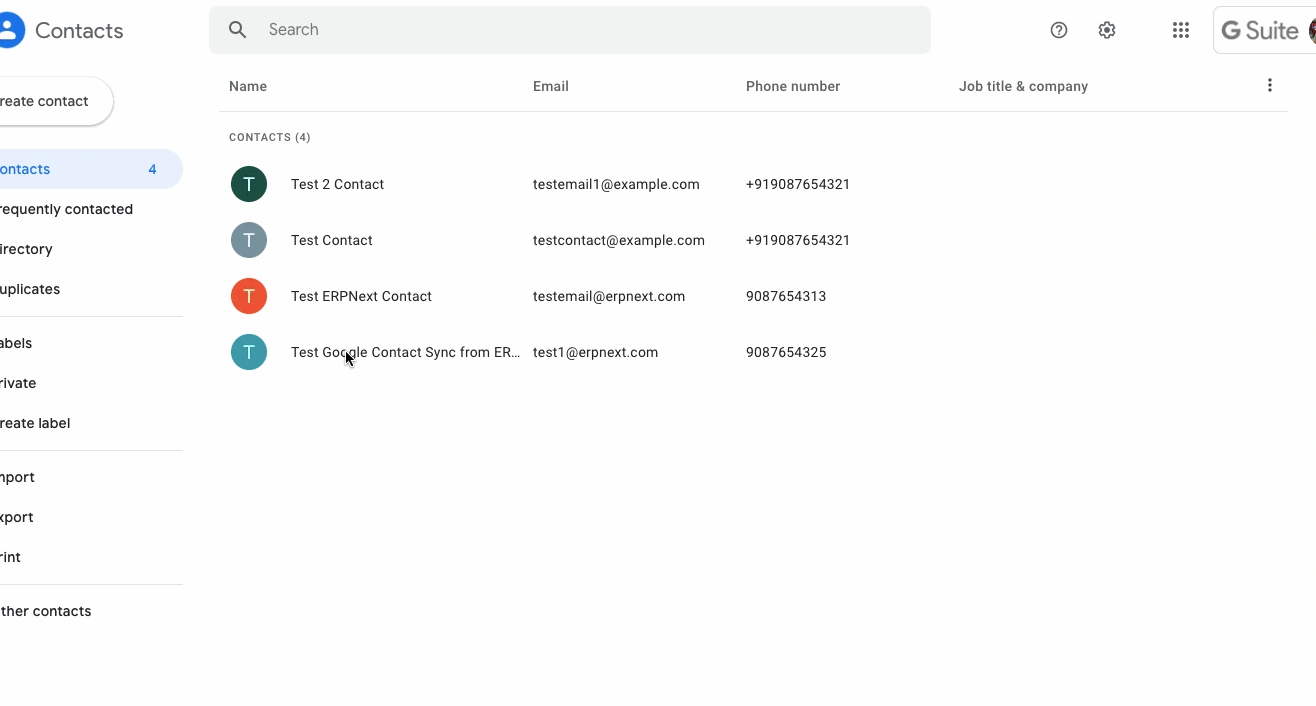Open the Contacts home logo icon
Screen dimensions: 1316x706
pos(12,29)
